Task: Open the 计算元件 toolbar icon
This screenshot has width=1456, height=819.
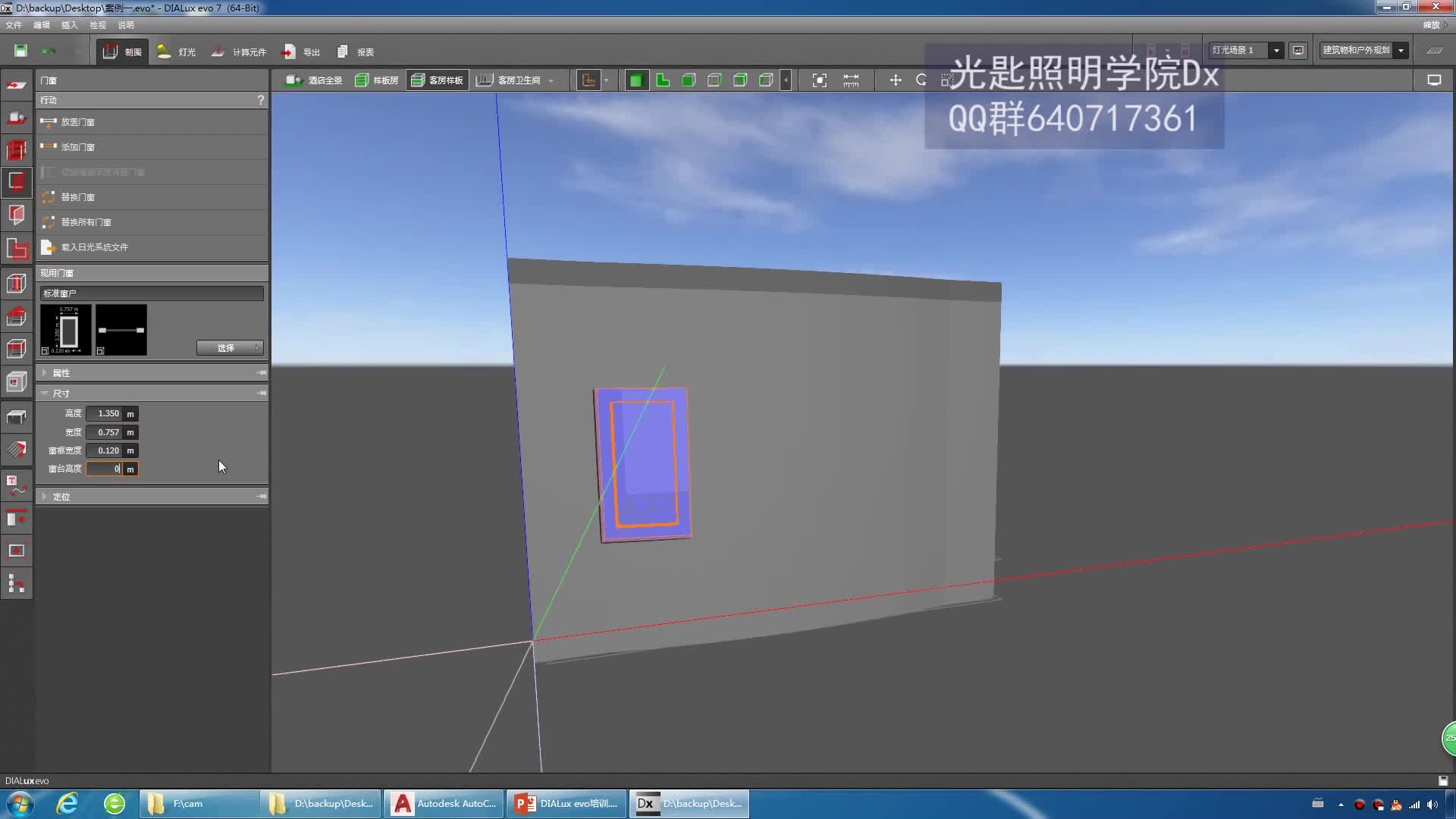Action: [238, 52]
